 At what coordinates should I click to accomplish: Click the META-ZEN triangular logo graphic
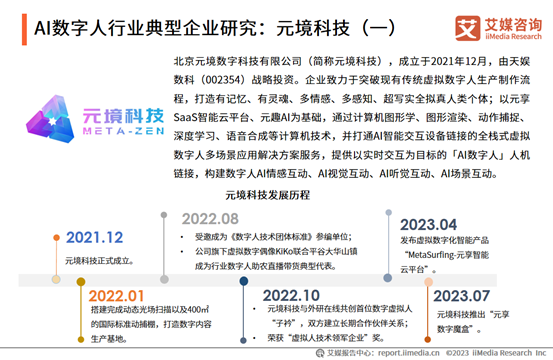point(50,119)
